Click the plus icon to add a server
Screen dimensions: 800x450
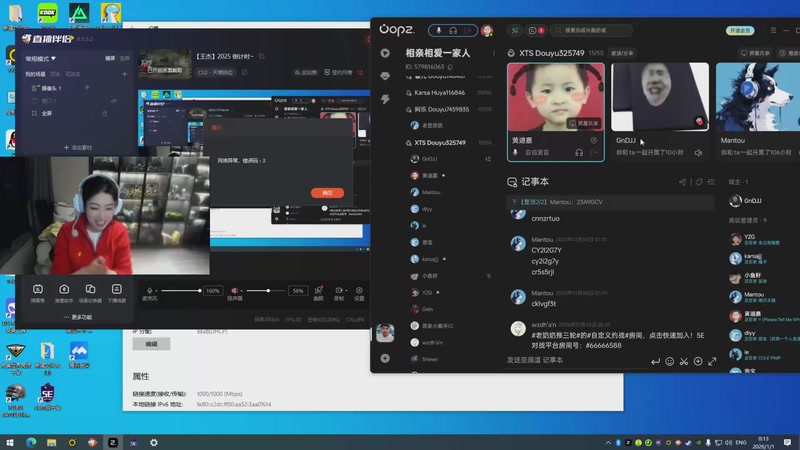385,359
